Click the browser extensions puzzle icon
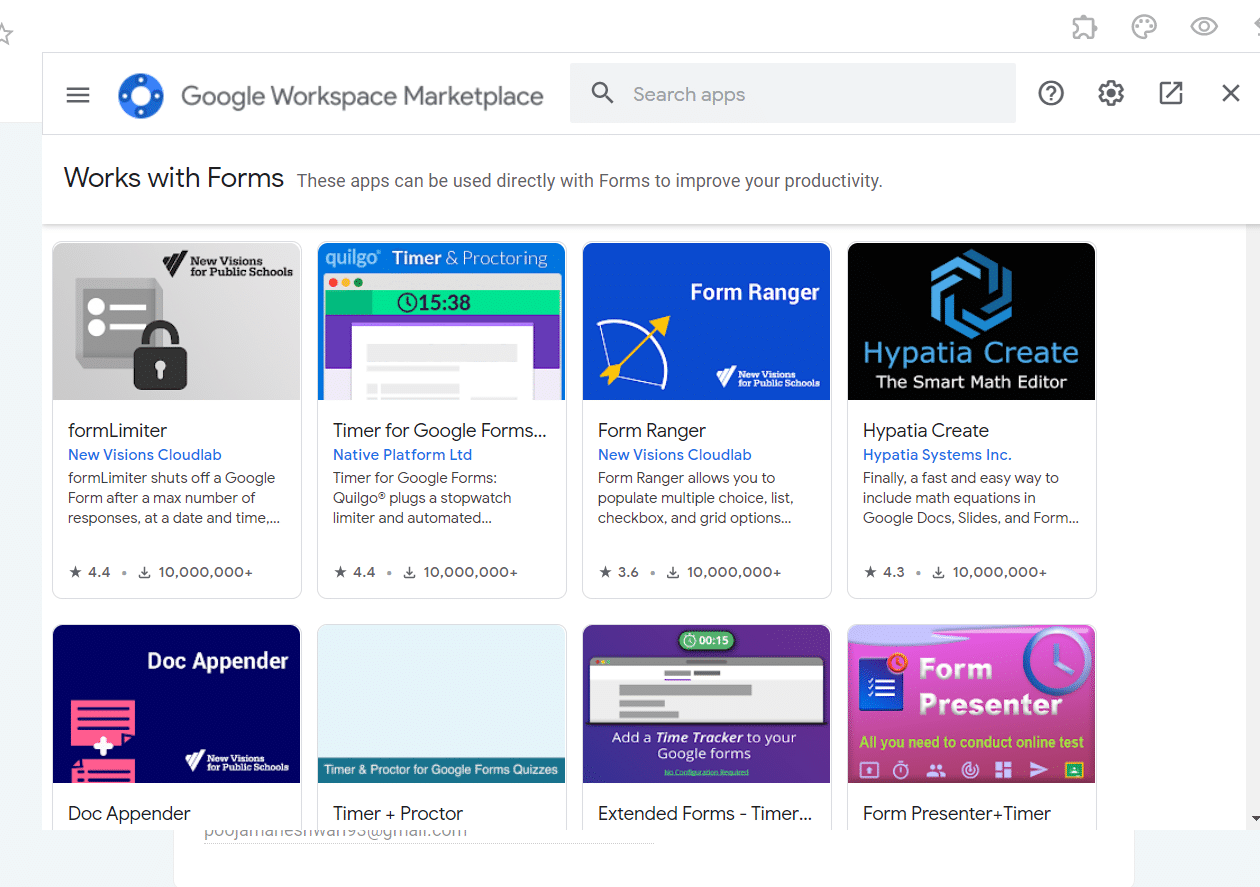This screenshot has height=887, width=1260. [x=1085, y=27]
